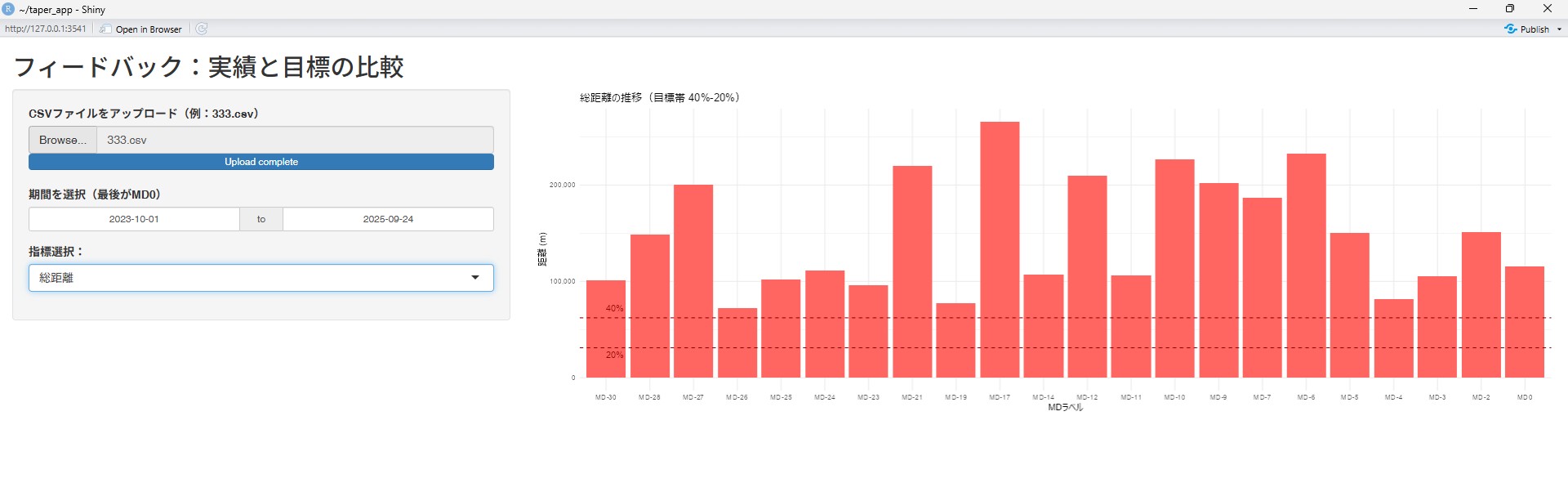The image size is (1568, 483).
Task: Click the 333.csv file name field
Action: 294,140
